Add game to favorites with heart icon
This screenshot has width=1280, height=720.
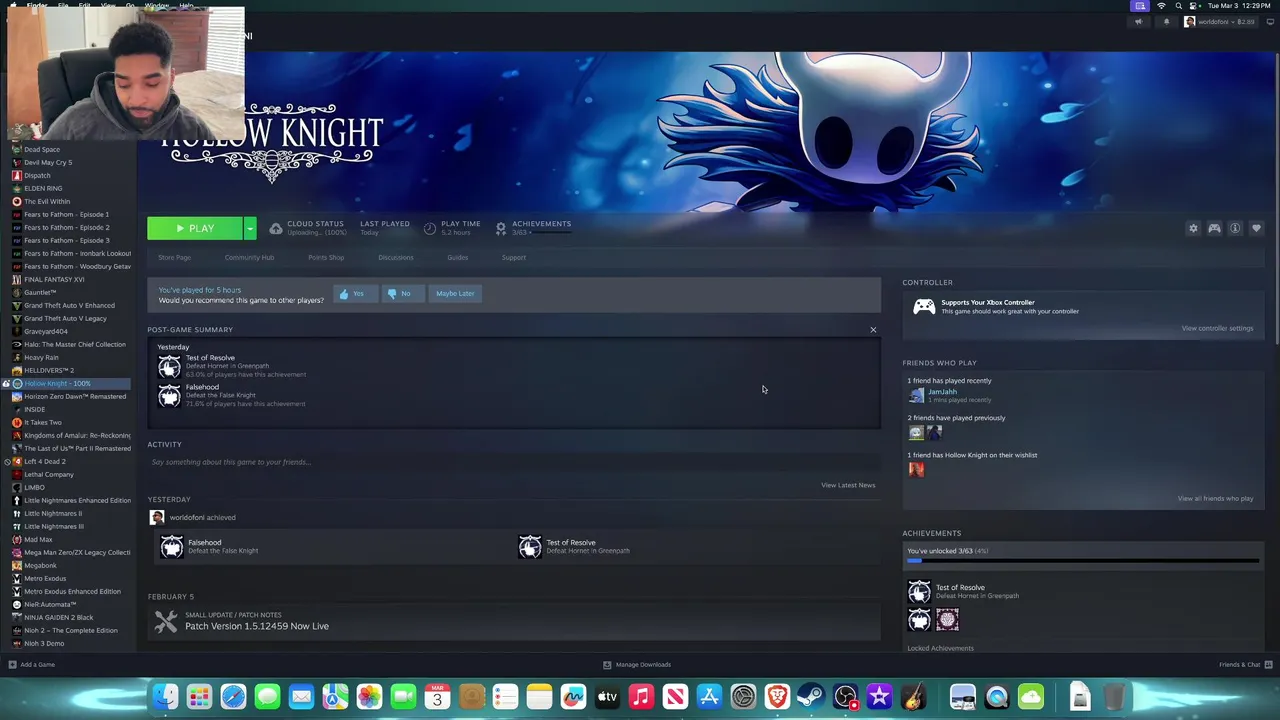[x=1256, y=229]
